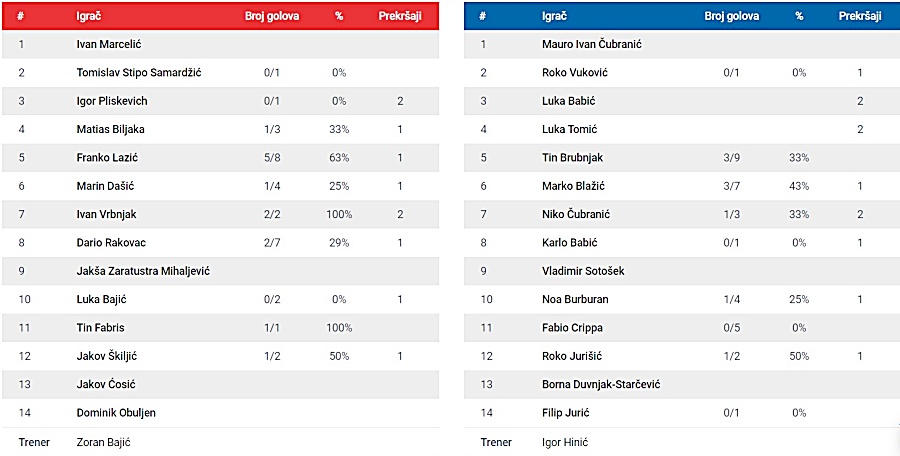Open Tin Brubnjak player entry
Image resolution: width=900 pixels, height=456 pixels.
pyautogui.click(x=572, y=157)
